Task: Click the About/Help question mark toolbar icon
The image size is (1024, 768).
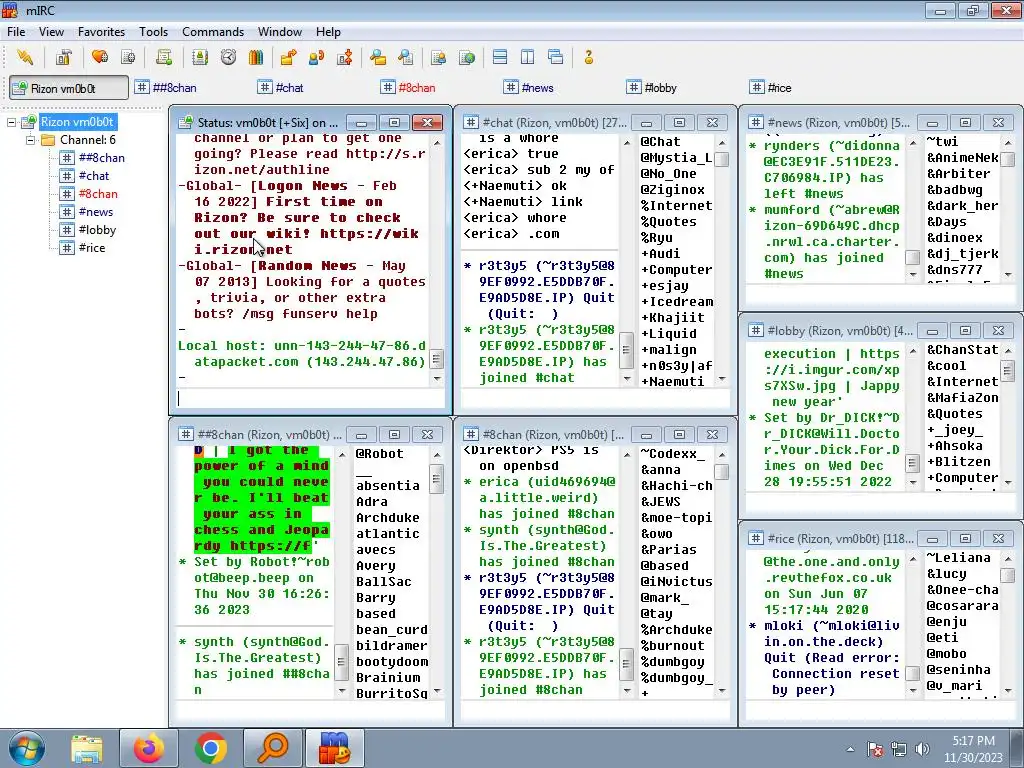Action: tap(588, 57)
